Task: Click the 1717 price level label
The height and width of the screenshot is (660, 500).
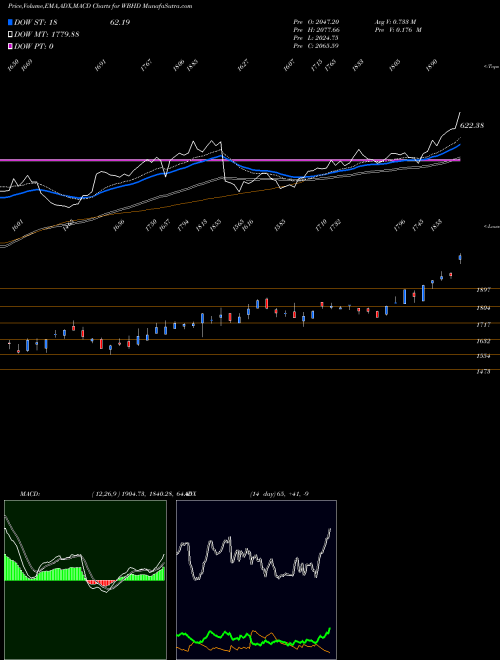Action: coord(483,325)
